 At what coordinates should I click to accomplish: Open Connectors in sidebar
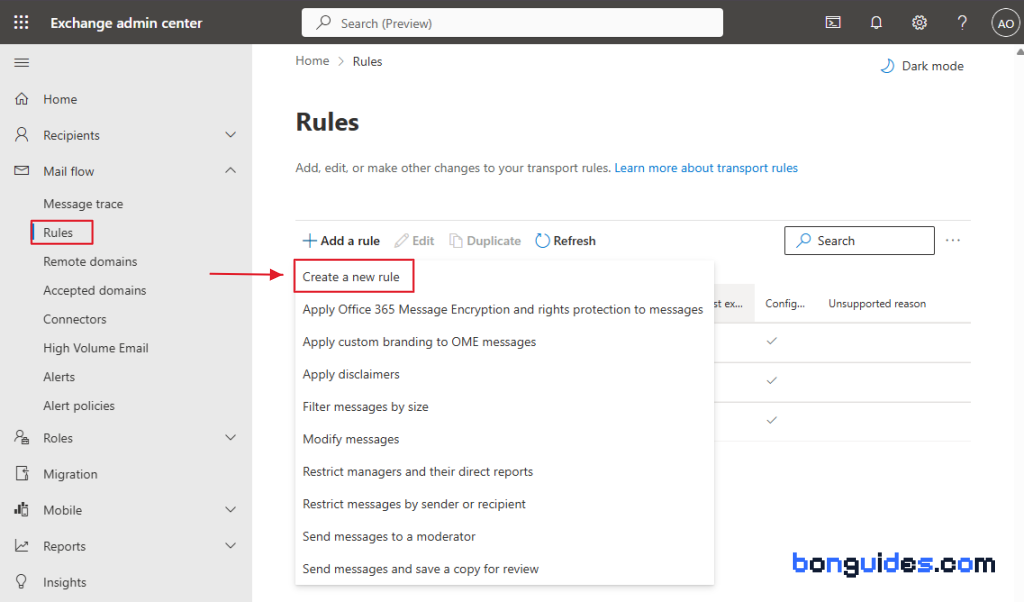(74, 319)
